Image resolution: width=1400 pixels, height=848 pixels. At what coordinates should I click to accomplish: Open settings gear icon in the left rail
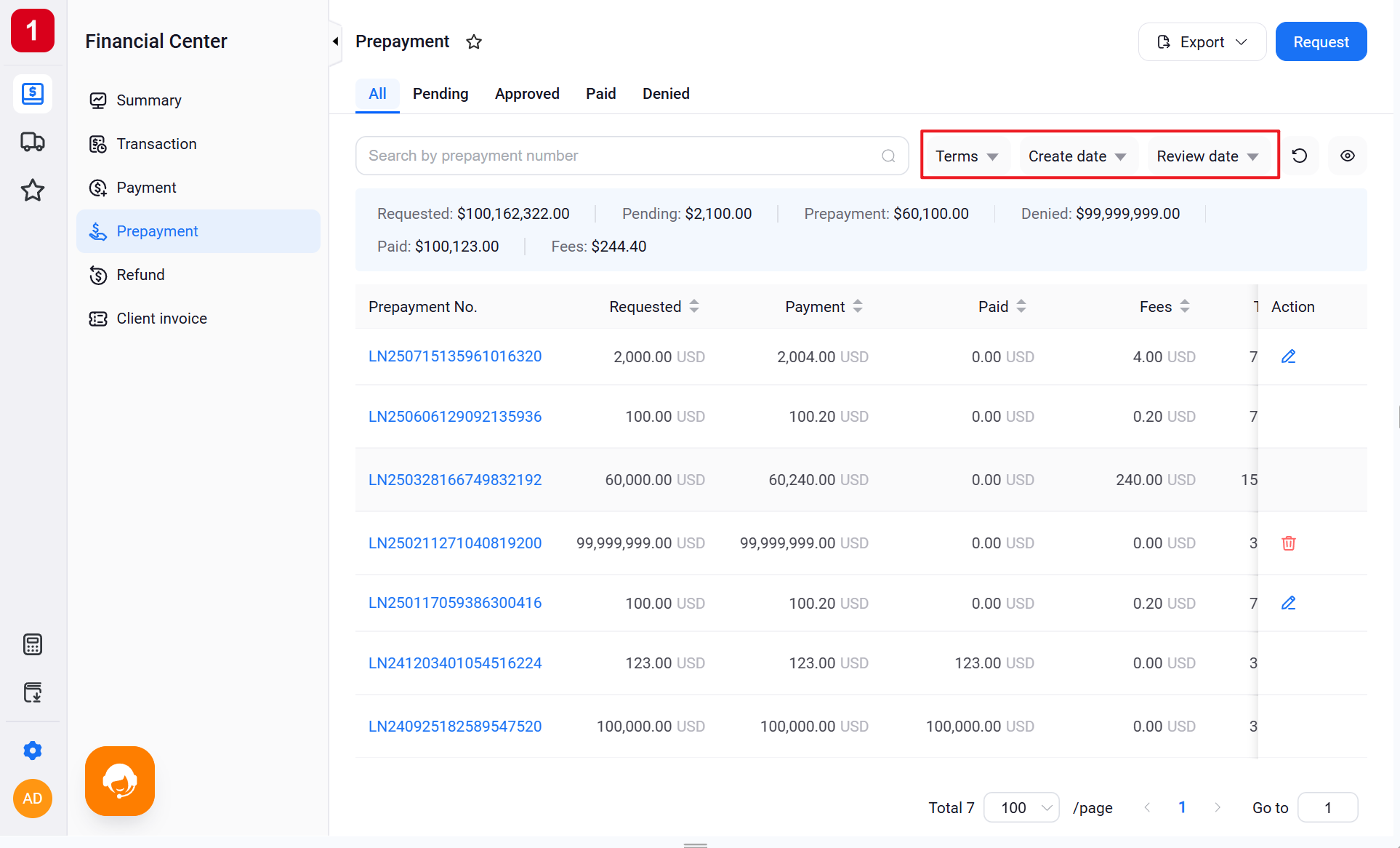point(33,751)
